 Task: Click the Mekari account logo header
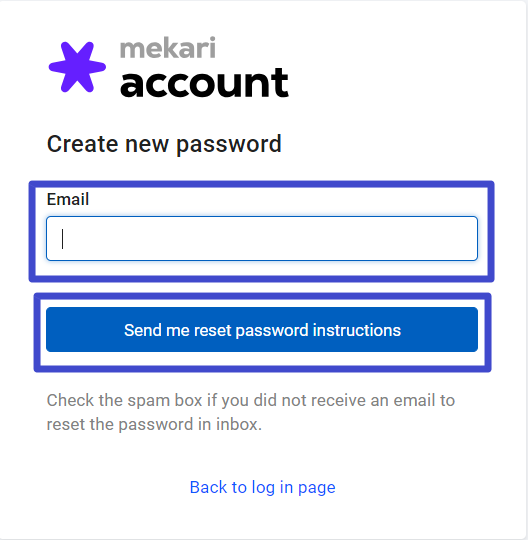pos(169,67)
